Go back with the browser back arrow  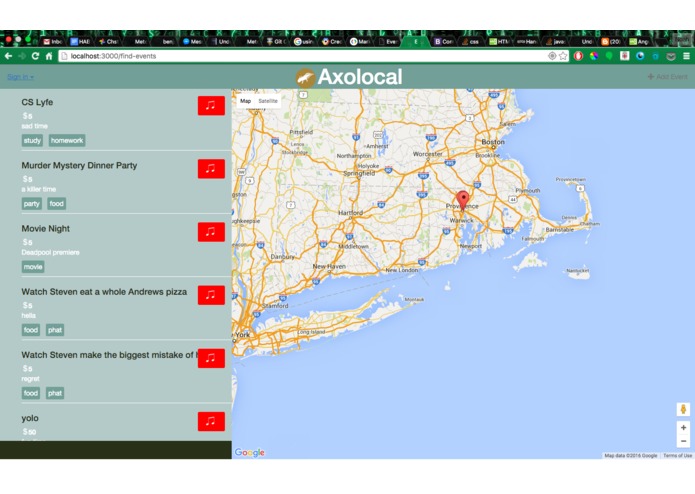pyautogui.click(x=8, y=56)
